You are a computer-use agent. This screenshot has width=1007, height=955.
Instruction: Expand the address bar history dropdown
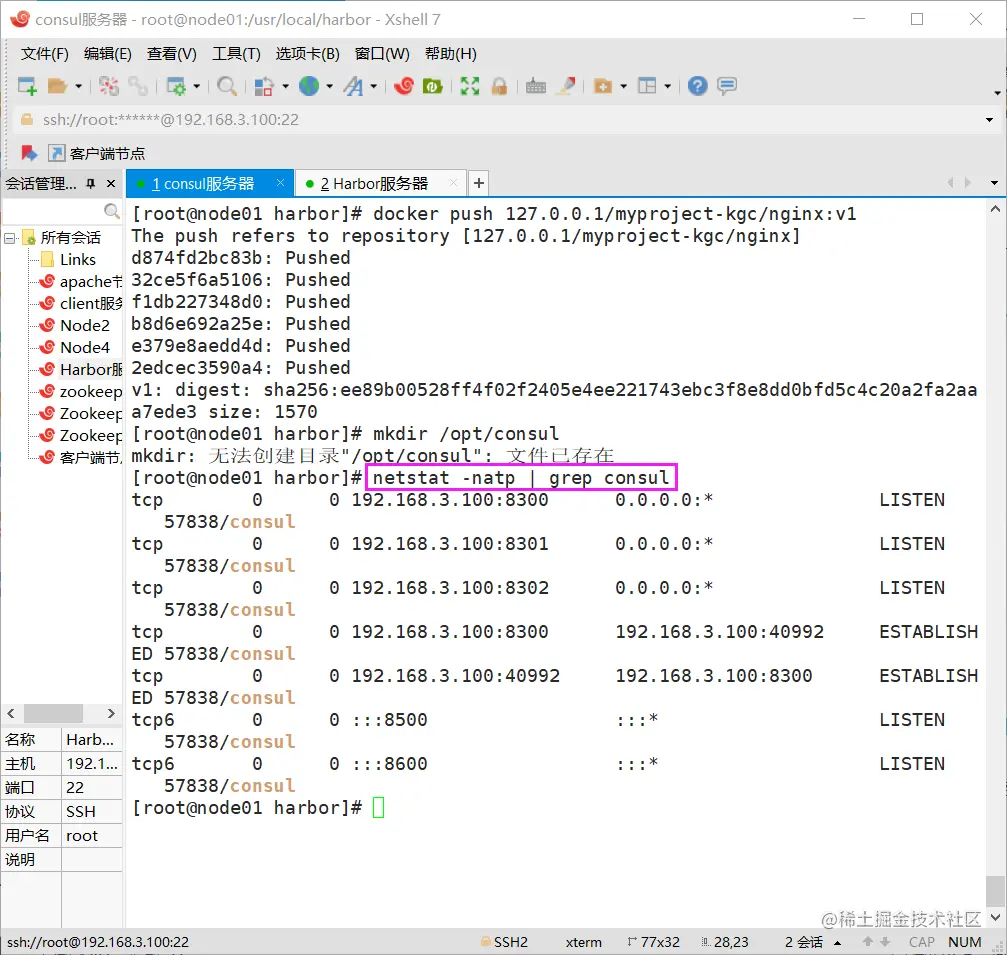(x=989, y=120)
